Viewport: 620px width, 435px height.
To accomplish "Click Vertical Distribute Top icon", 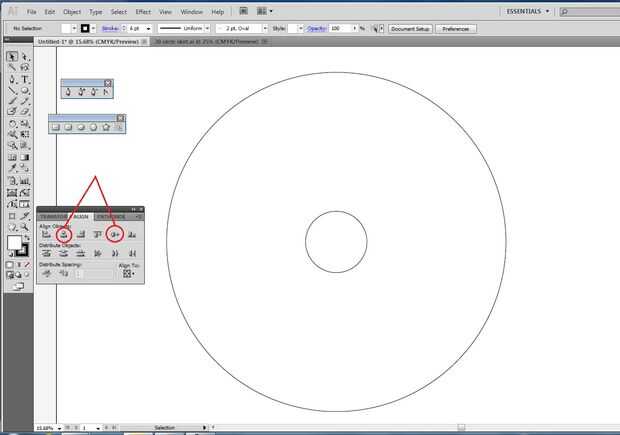I will click(x=47, y=253).
